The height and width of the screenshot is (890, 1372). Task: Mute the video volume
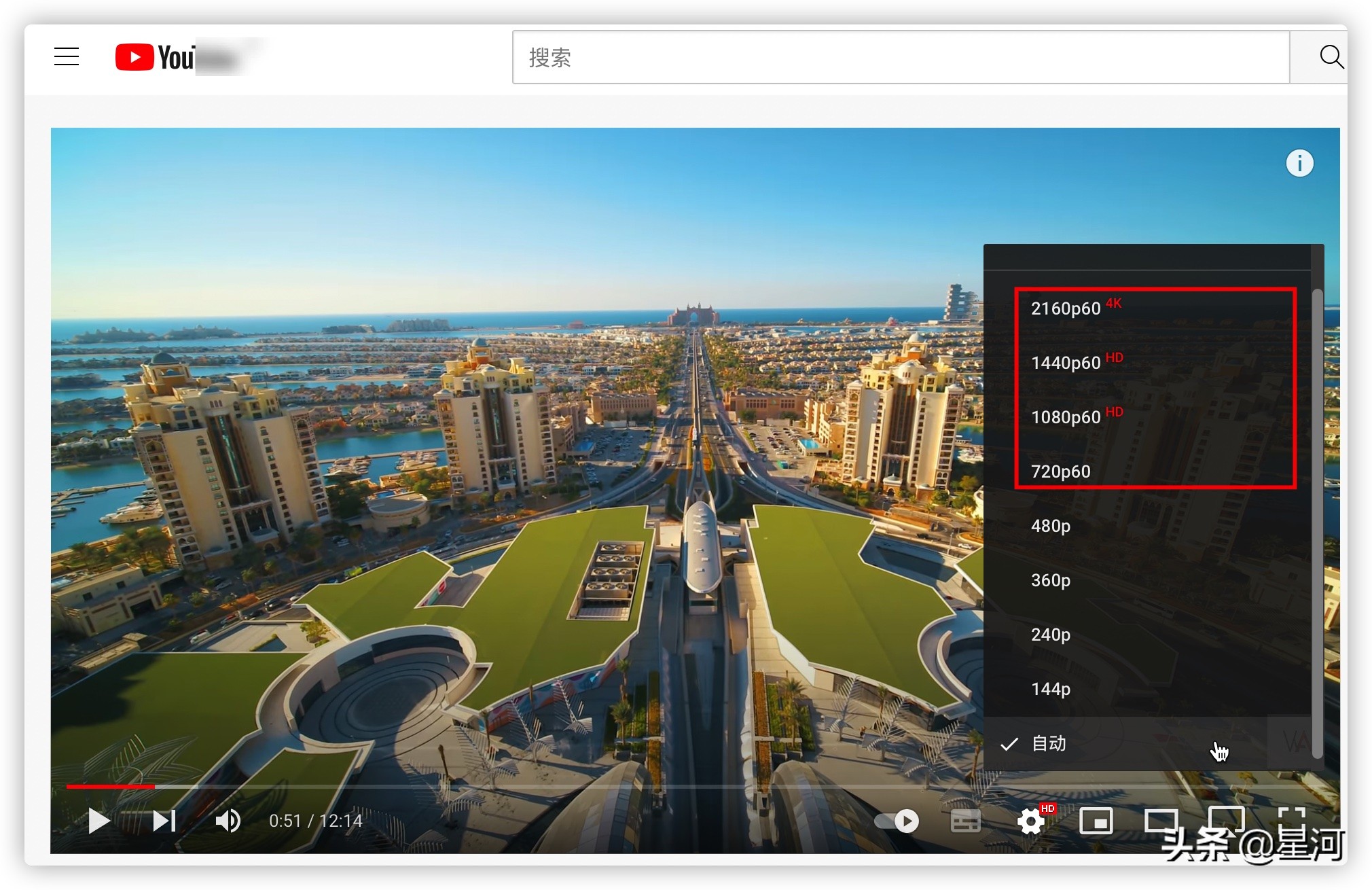pyautogui.click(x=228, y=821)
